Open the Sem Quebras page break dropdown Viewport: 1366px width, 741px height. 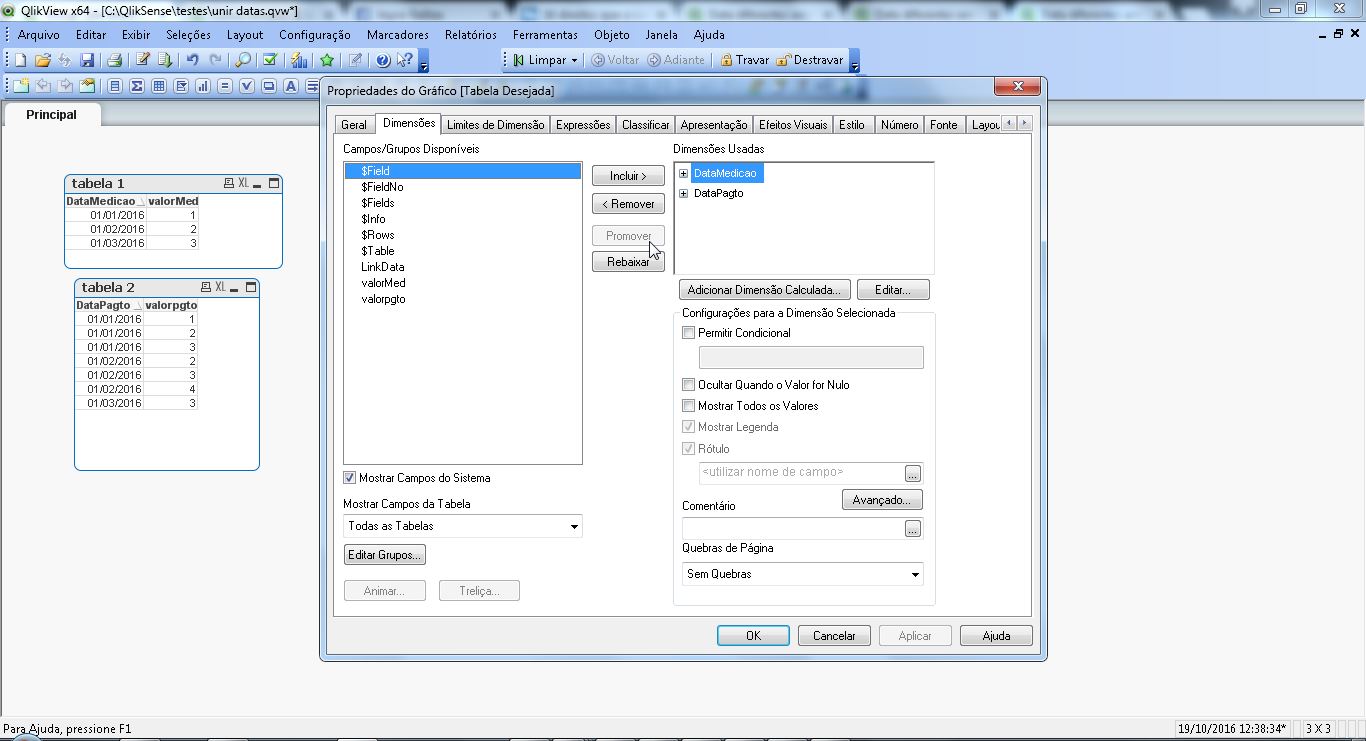click(914, 574)
